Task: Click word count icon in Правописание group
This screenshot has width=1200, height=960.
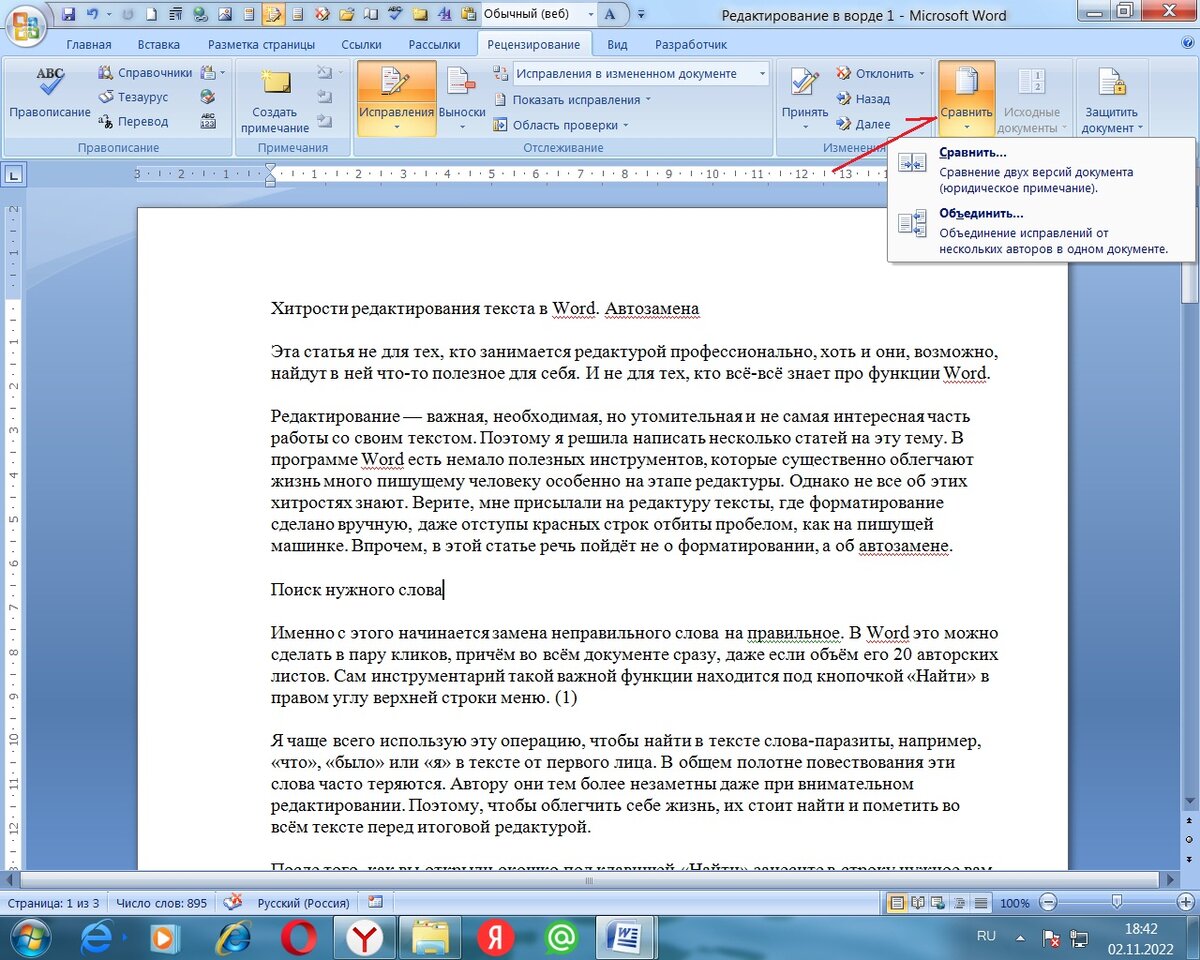Action: [x=208, y=121]
